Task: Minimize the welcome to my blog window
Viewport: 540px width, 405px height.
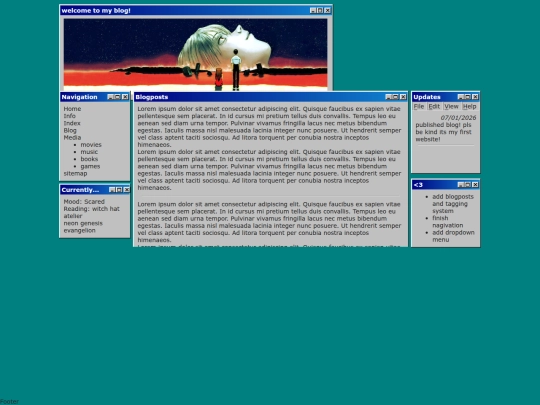Action: tap(313, 11)
